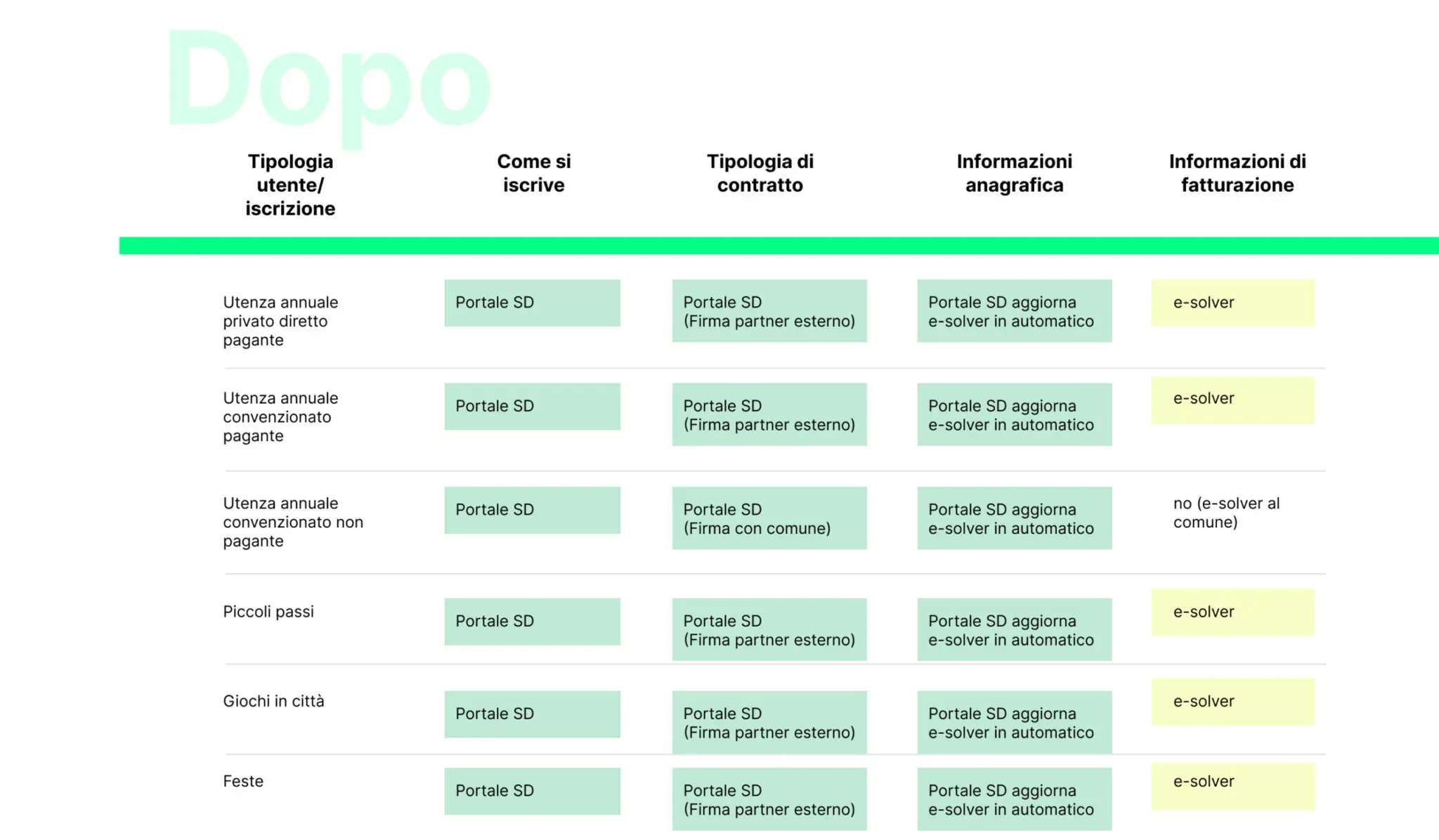Click the Informazioni anagrafica column header
The image size is (1439, 840).
click(x=1015, y=173)
